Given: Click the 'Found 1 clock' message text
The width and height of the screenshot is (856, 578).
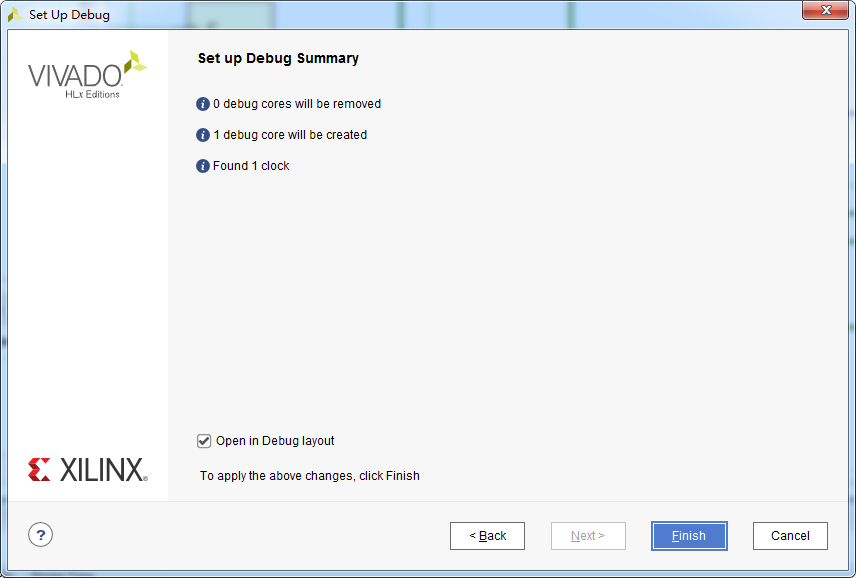Looking at the screenshot, I should point(251,166).
